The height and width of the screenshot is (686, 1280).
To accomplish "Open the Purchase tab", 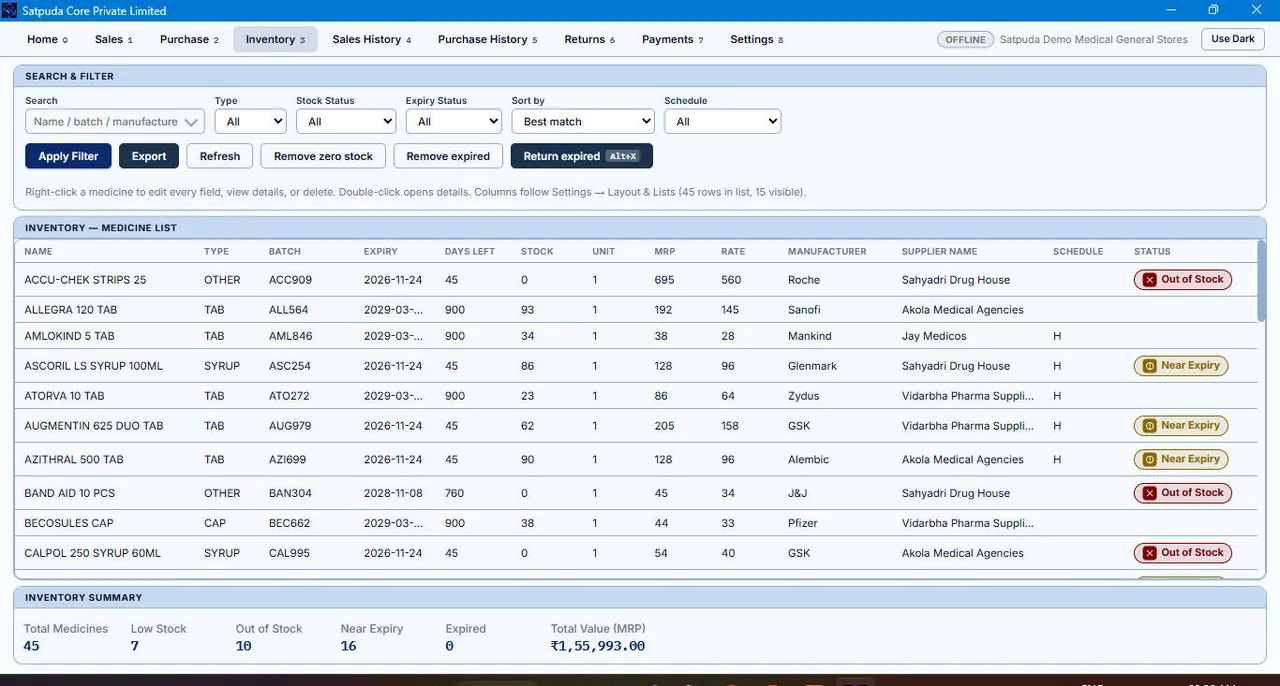I will [189, 39].
